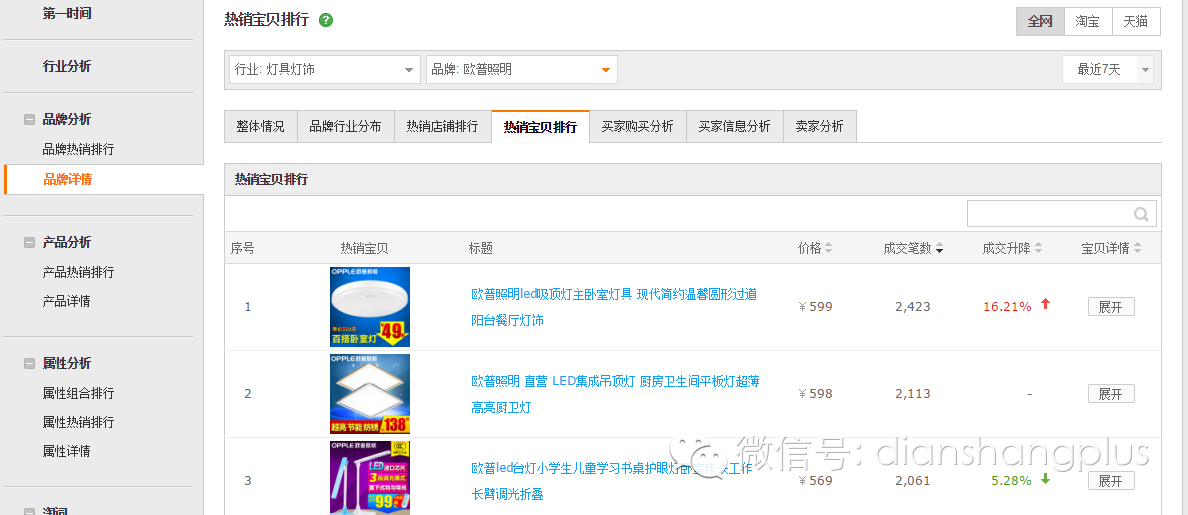Open the 卖家分析 tab
The width and height of the screenshot is (1188, 515).
coord(820,126)
